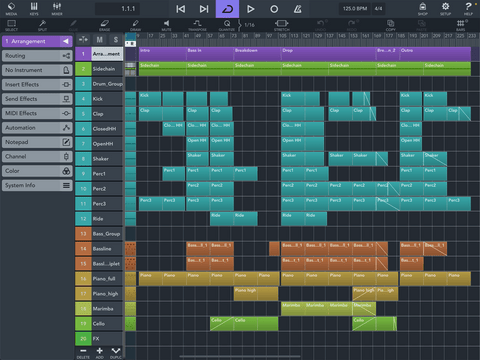Expand the Insert Effects section
The image size is (480, 360).
pyautogui.click(x=37, y=84)
